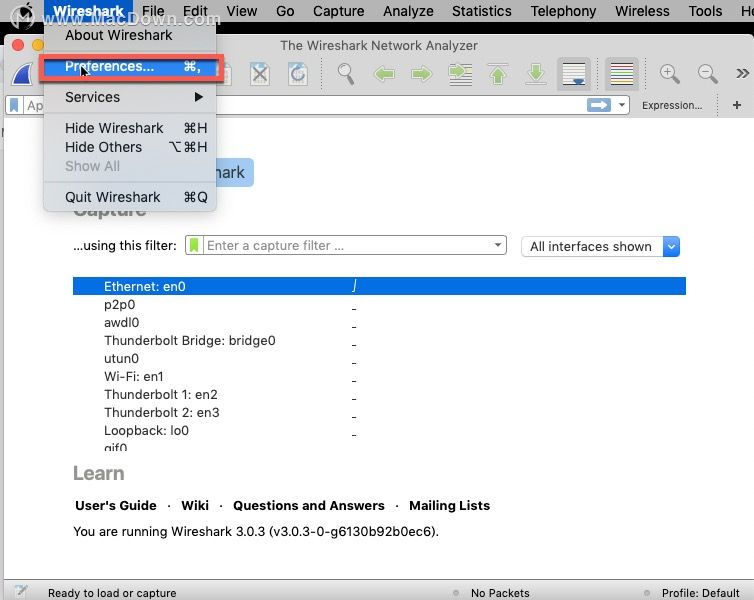The width and height of the screenshot is (754, 600).
Task: Open the Expression dialog for display filters
Action: 672,105
